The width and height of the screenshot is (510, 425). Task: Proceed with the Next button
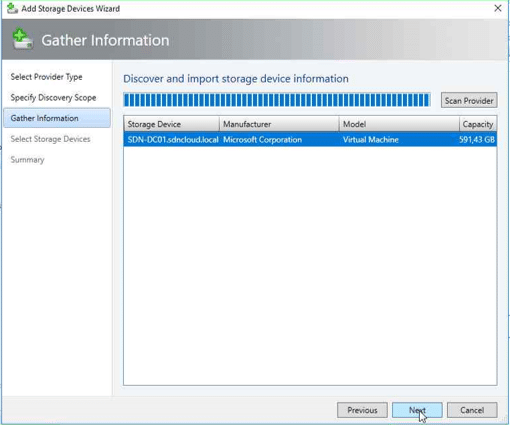[417, 410]
